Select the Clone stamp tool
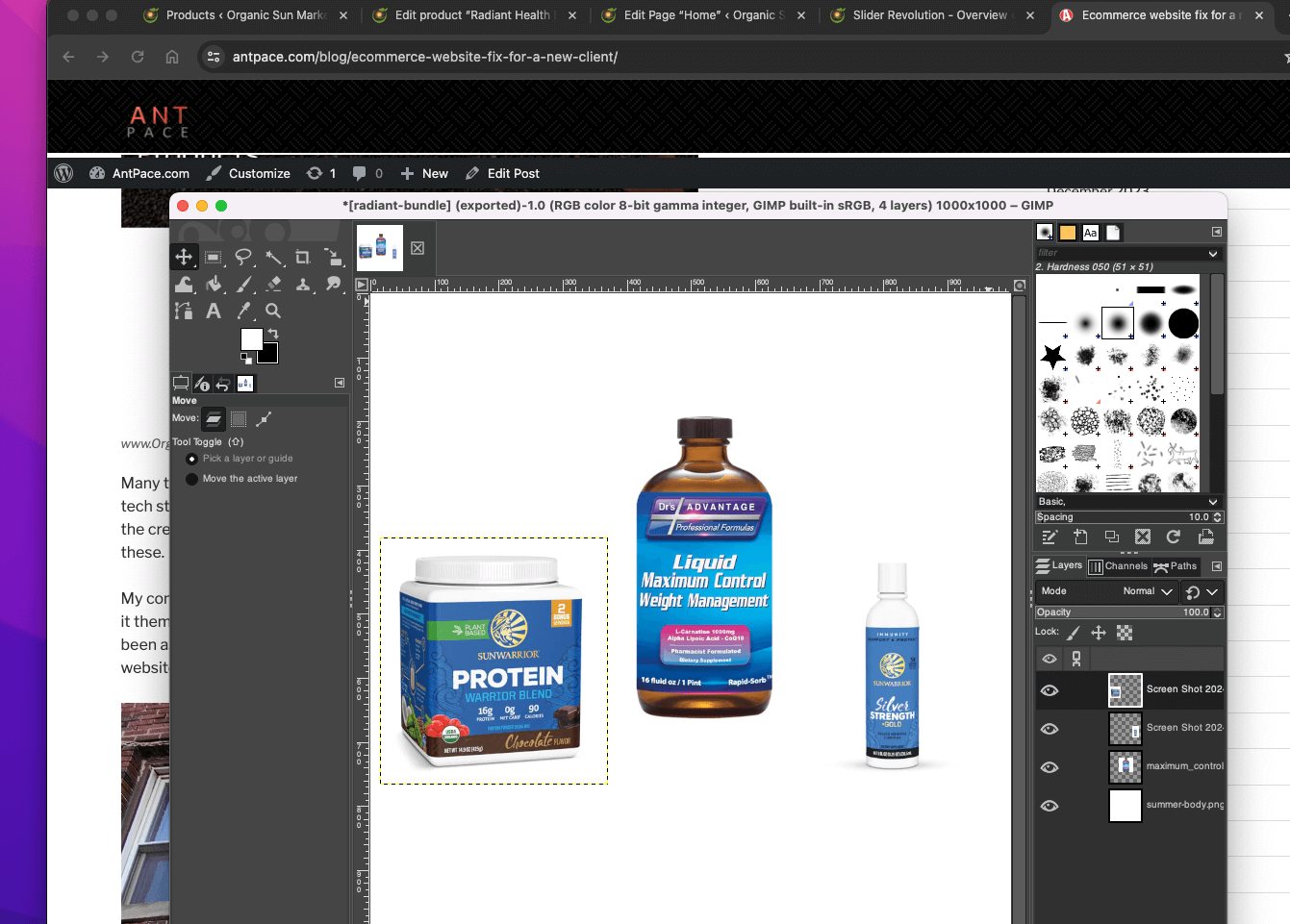Image resolution: width=1290 pixels, height=924 pixels. (303, 284)
